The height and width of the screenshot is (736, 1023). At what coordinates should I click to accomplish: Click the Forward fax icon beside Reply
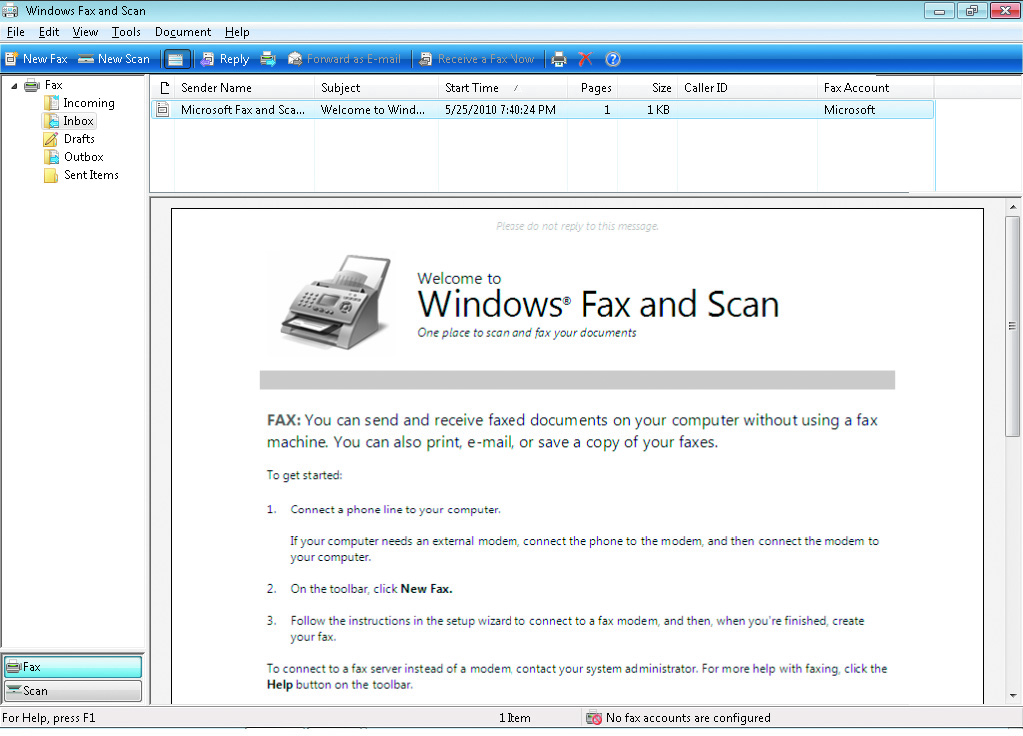(x=268, y=59)
